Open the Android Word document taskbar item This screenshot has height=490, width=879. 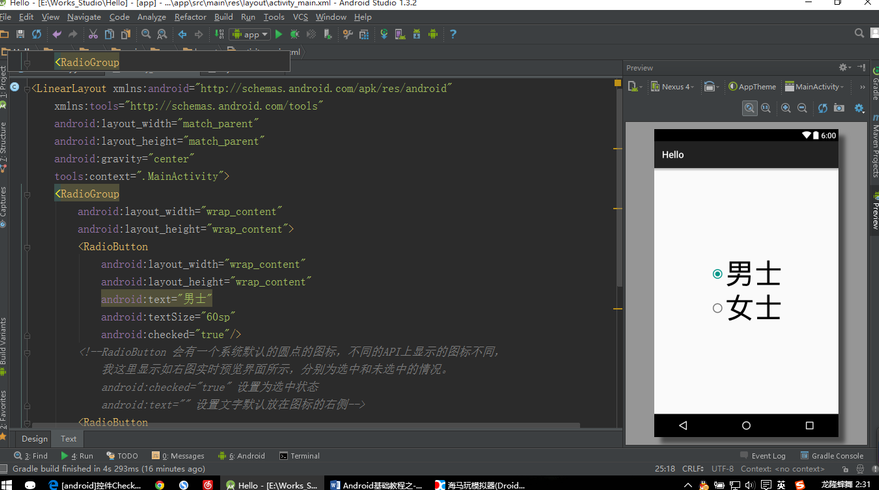point(376,485)
